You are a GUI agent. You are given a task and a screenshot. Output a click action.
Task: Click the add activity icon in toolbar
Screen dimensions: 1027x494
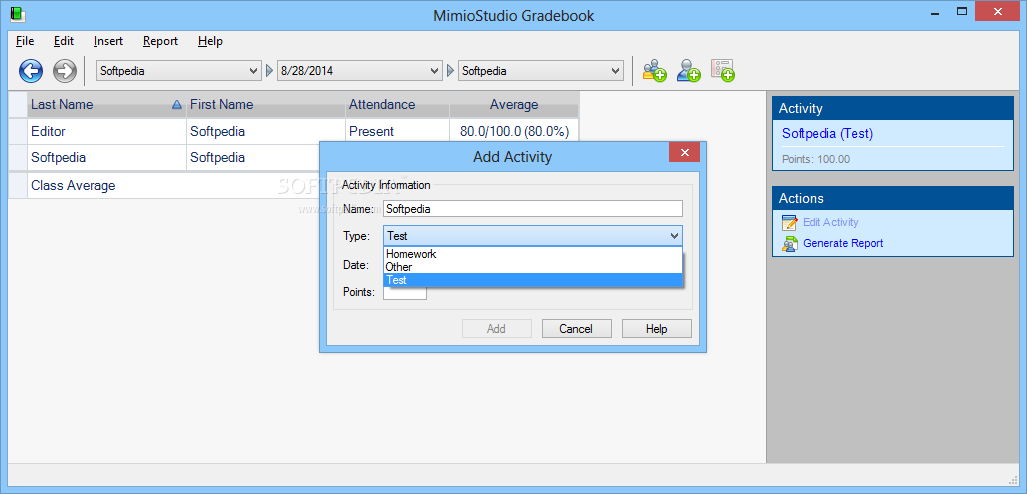pyautogui.click(x=722, y=71)
